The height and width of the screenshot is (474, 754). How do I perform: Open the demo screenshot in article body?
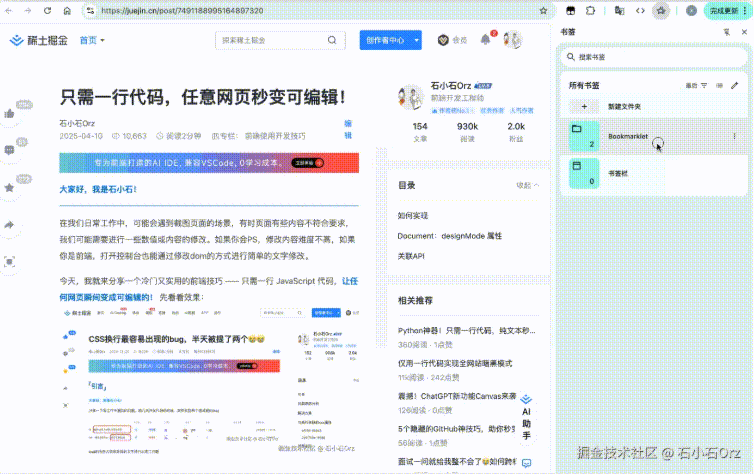(x=211, y=381)
